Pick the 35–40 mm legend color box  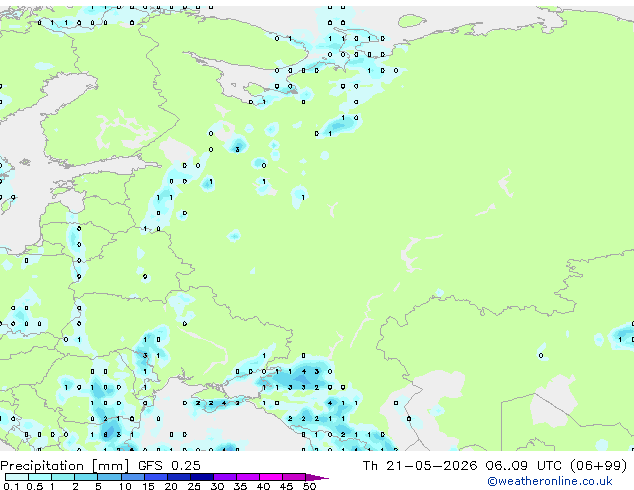247,477
